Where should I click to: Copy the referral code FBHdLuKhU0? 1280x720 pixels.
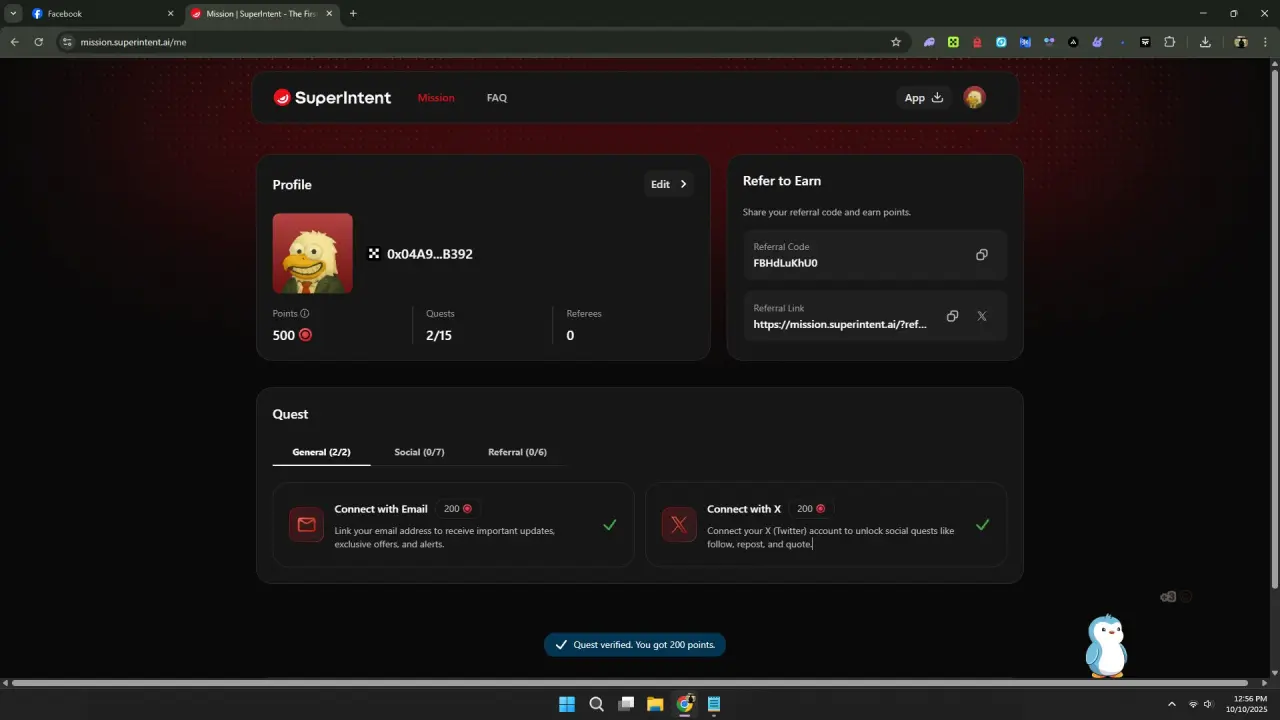(982, 255)
